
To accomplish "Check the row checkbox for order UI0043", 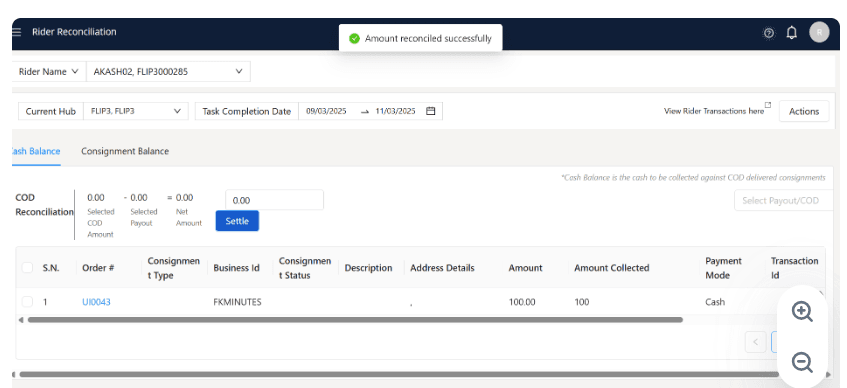I will coord(27,302).
